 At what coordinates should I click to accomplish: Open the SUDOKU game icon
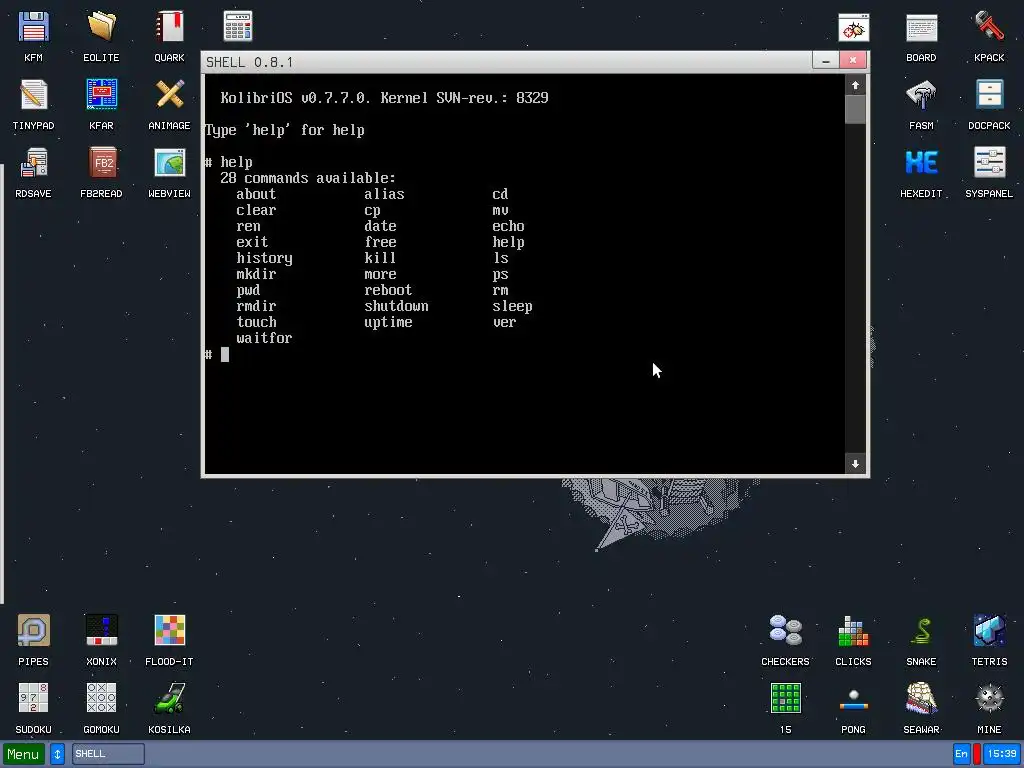pyautogui.click(x=33, y=699)
